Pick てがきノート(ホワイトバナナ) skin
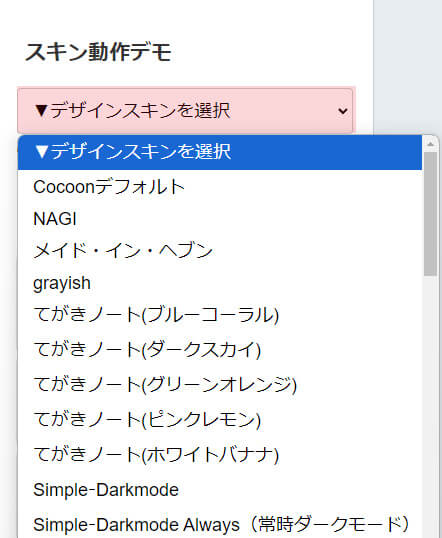This screenshot has height=538, width=442. click(220, 455)
